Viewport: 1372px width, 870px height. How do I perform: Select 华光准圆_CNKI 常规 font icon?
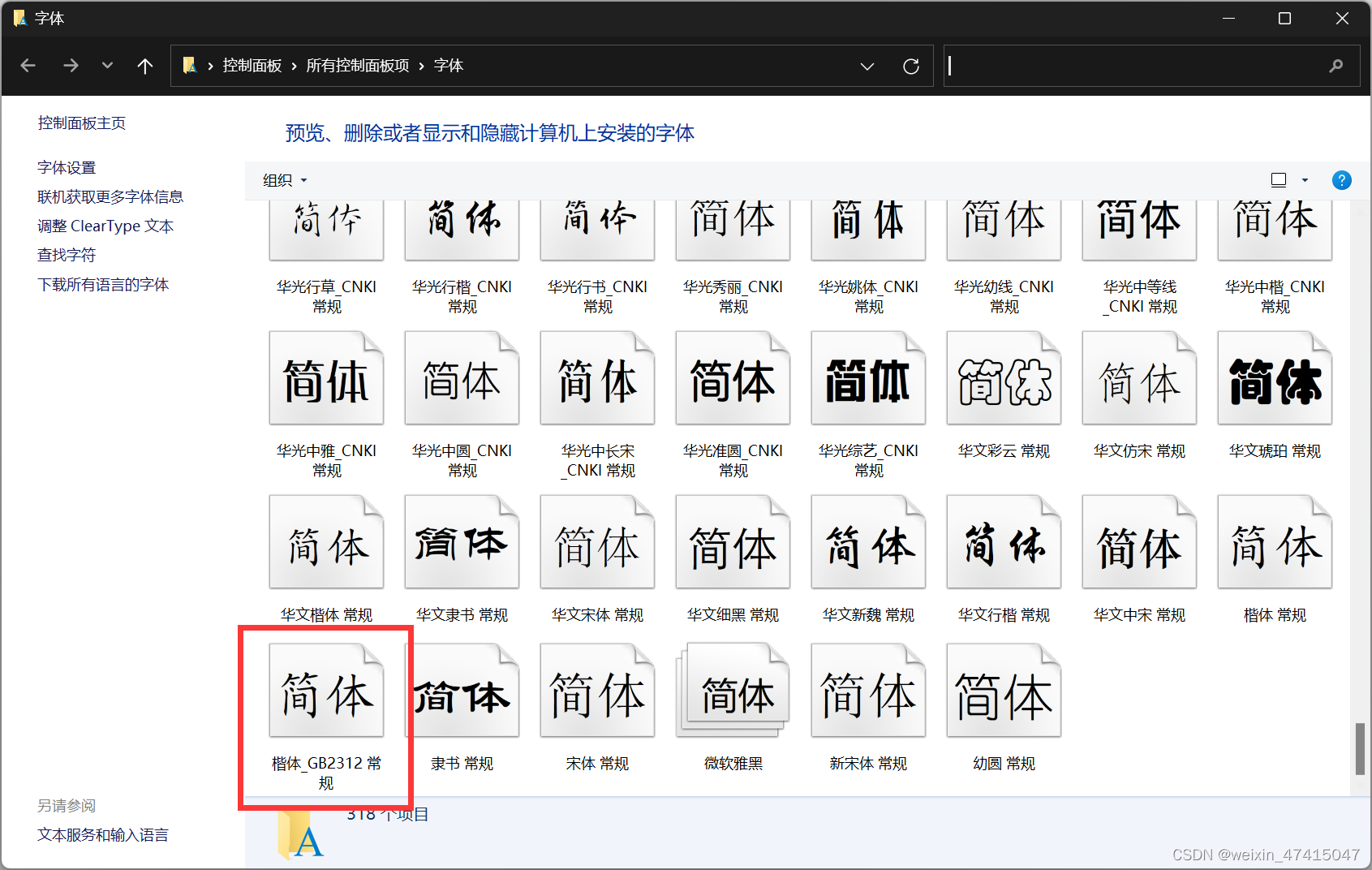pyautogui.click(x=733, y=378)
